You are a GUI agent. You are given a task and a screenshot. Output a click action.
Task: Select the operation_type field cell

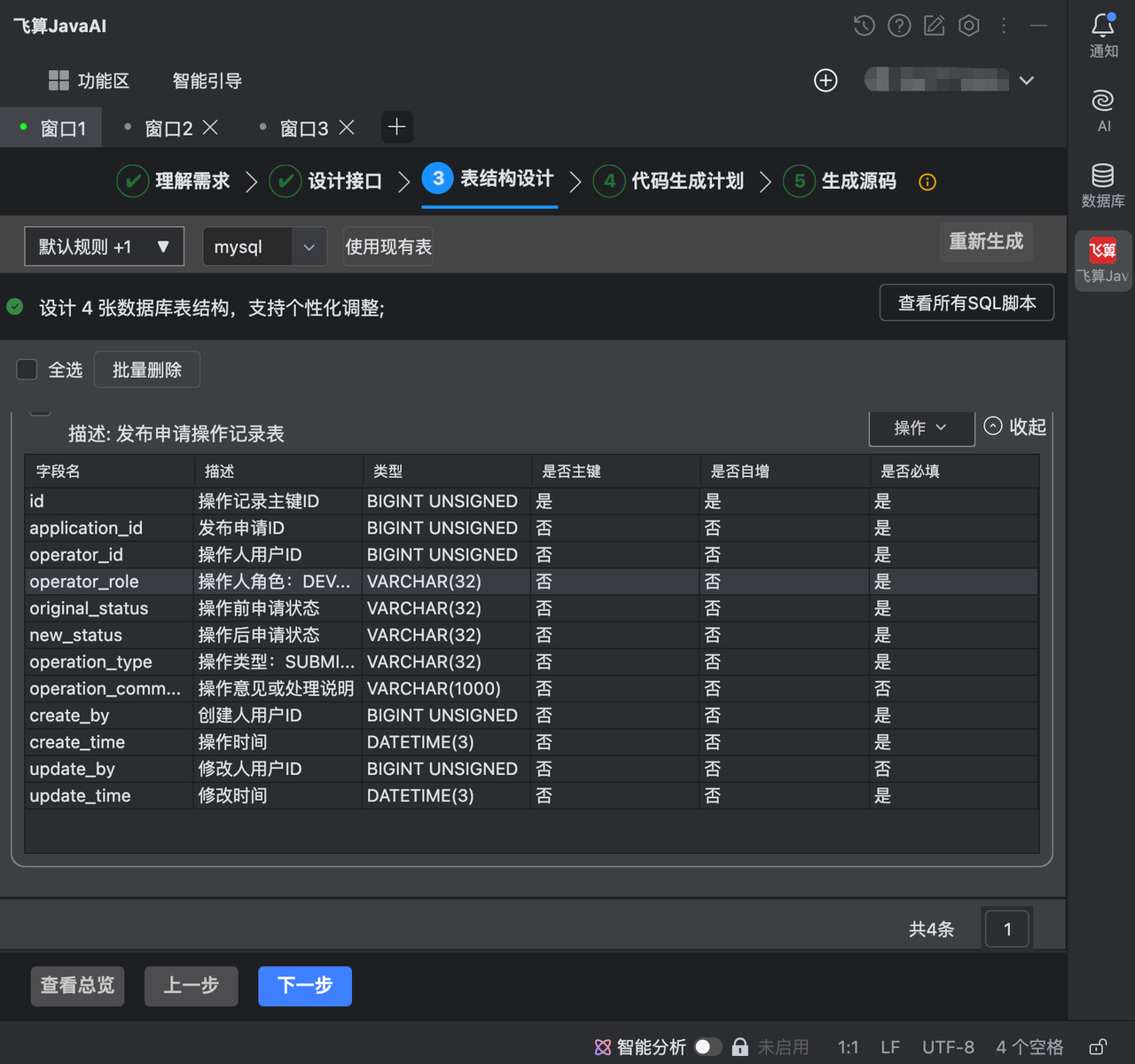(109, 661)
